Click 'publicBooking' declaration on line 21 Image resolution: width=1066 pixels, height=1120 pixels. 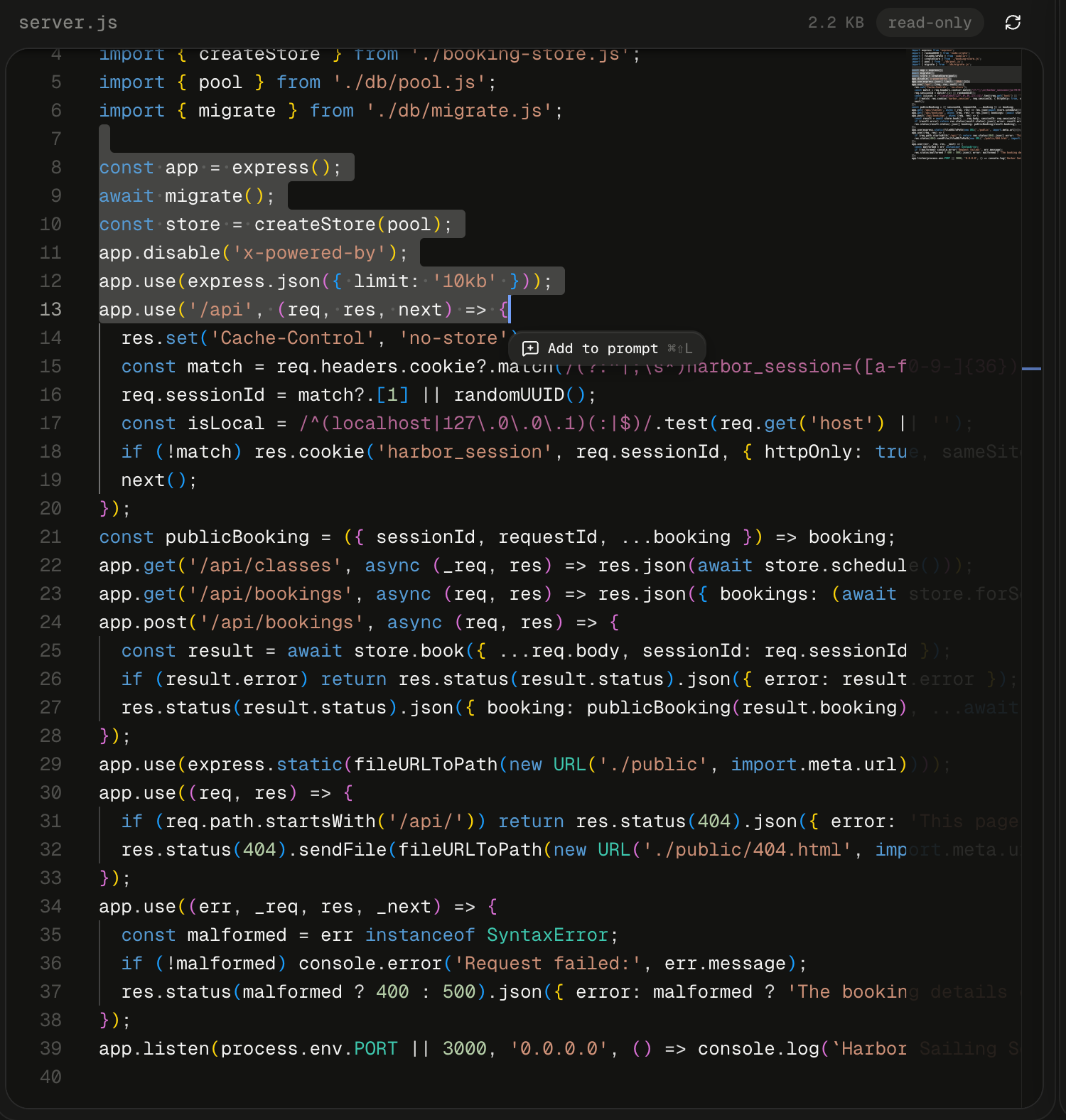pyautogui.click(x=237, y=537)
